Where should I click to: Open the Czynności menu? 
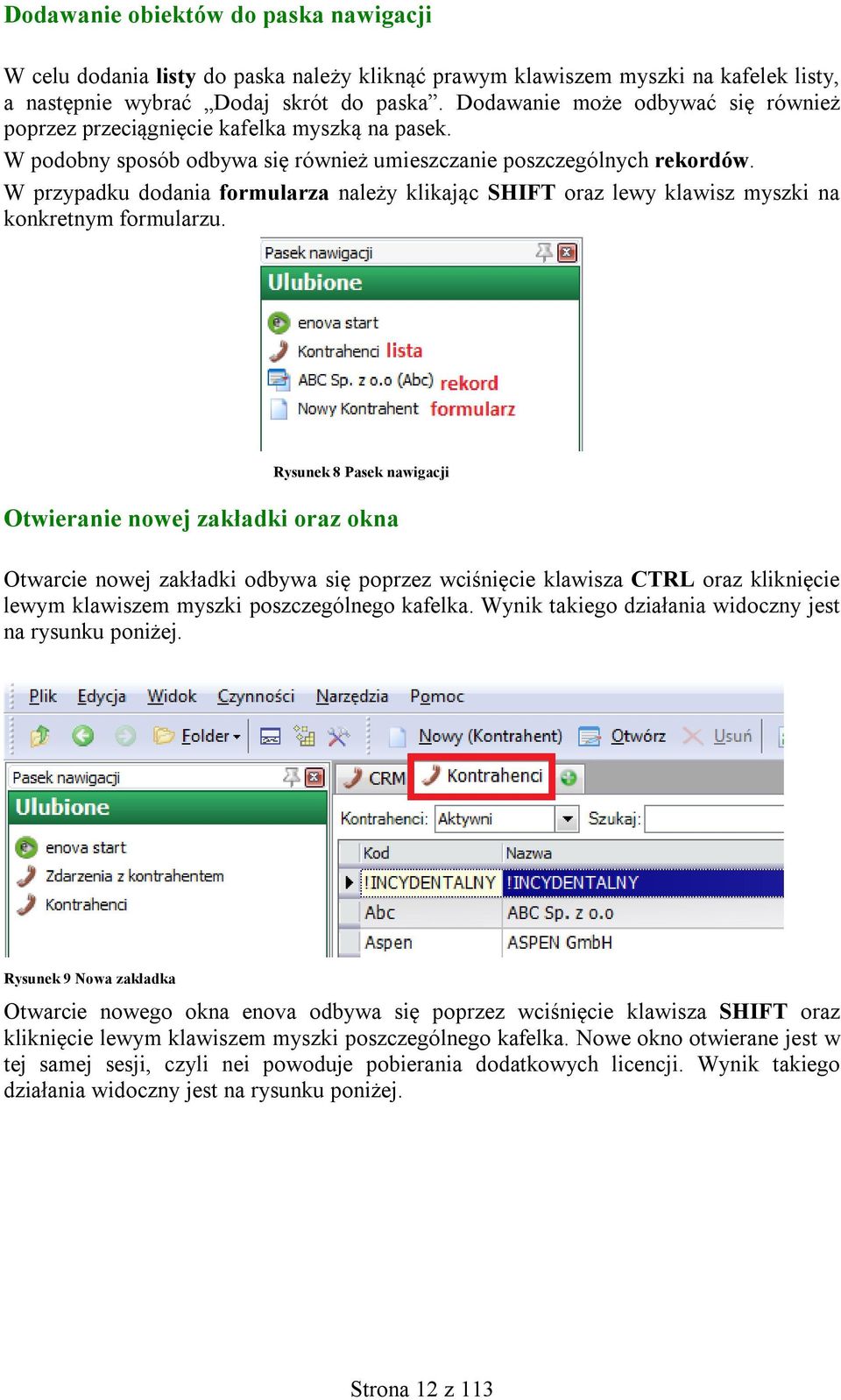256,696
